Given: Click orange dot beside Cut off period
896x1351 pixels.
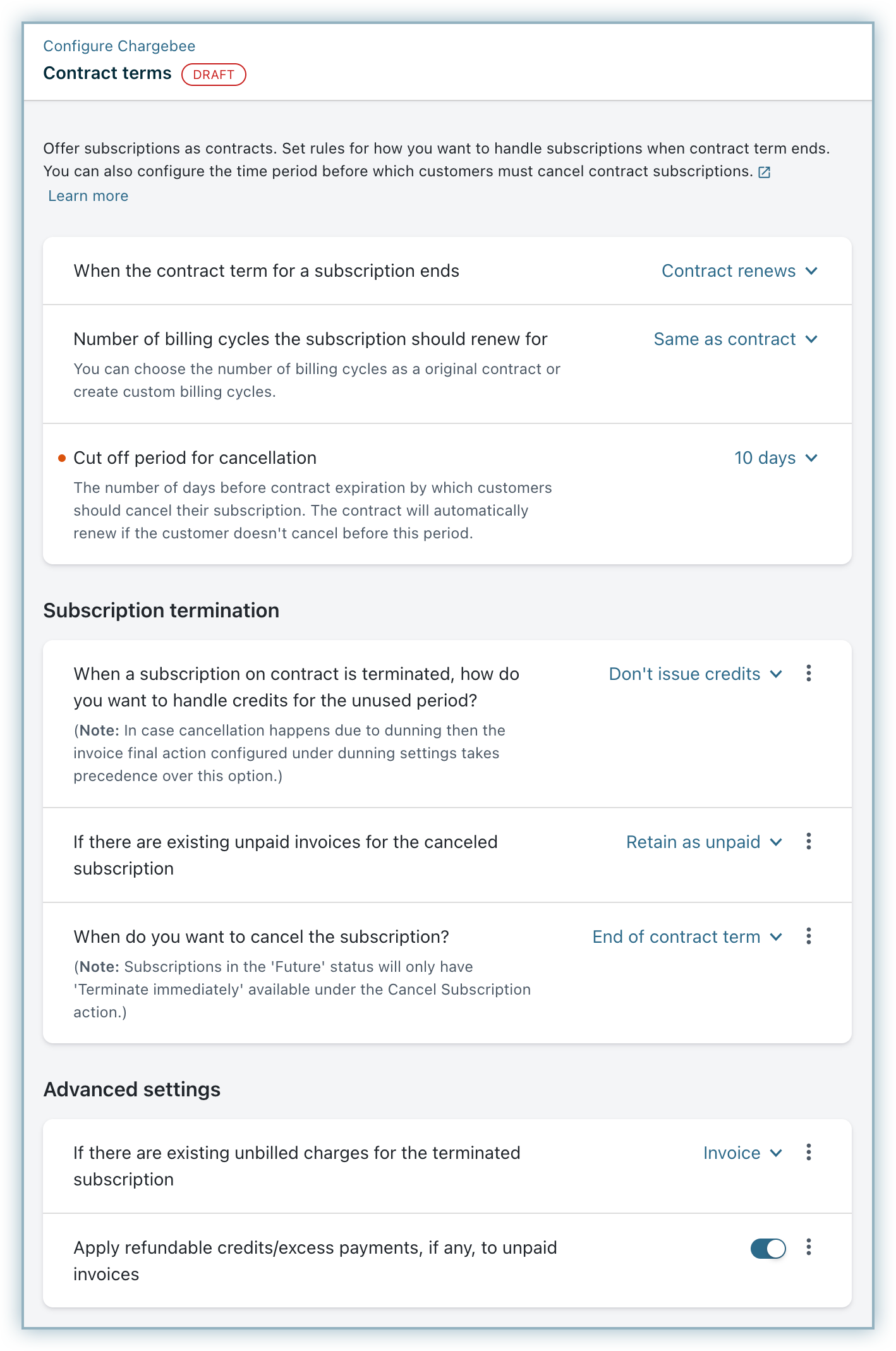Looking at the screenshot, I should pyautogui.click(x=62, y=458).
